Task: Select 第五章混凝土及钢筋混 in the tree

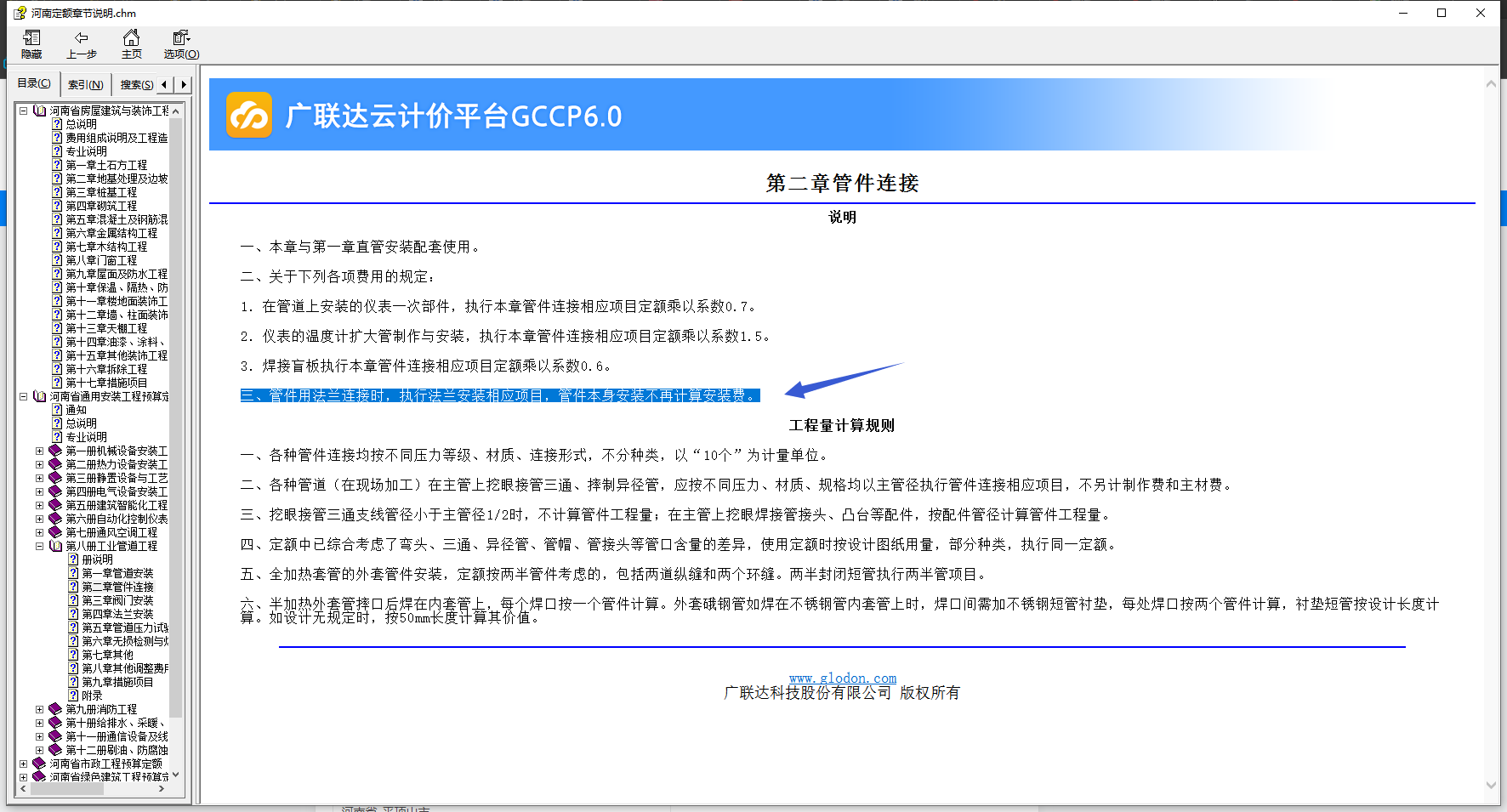Action: point(117,219)
